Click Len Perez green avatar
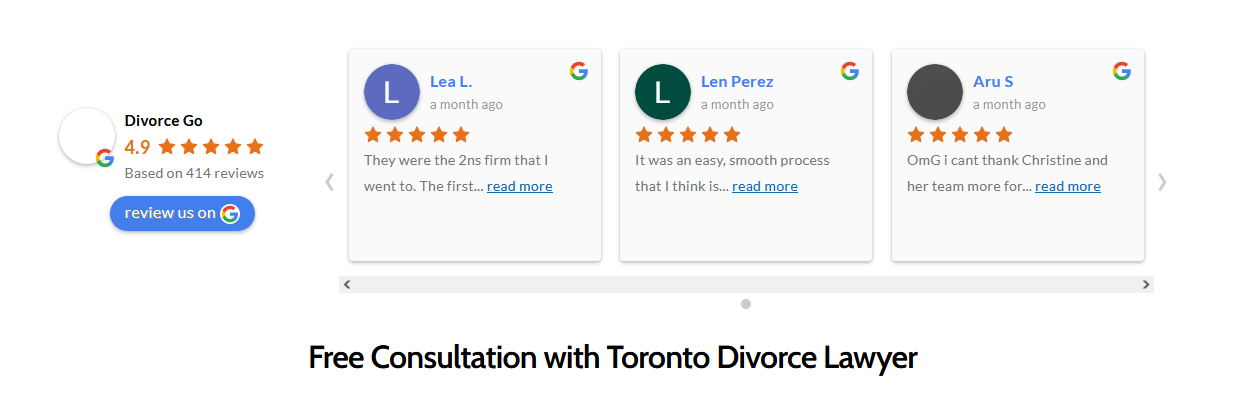Image resolution: width=1240 pixels, height=402 pixels. pyautogui.click(x=663, y=92)
